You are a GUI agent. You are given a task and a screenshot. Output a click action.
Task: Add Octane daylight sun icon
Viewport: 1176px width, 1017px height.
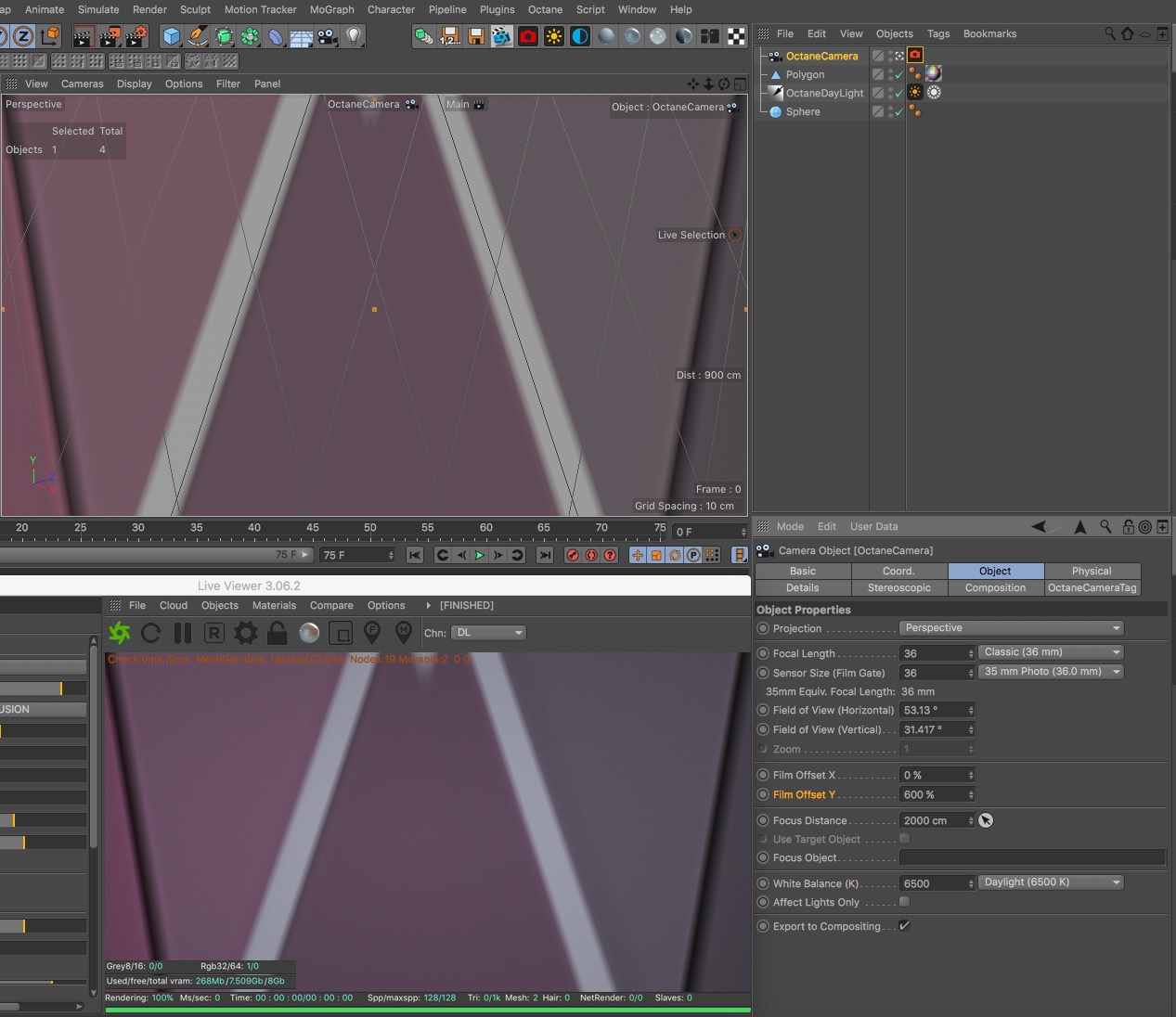pos(554,36)
